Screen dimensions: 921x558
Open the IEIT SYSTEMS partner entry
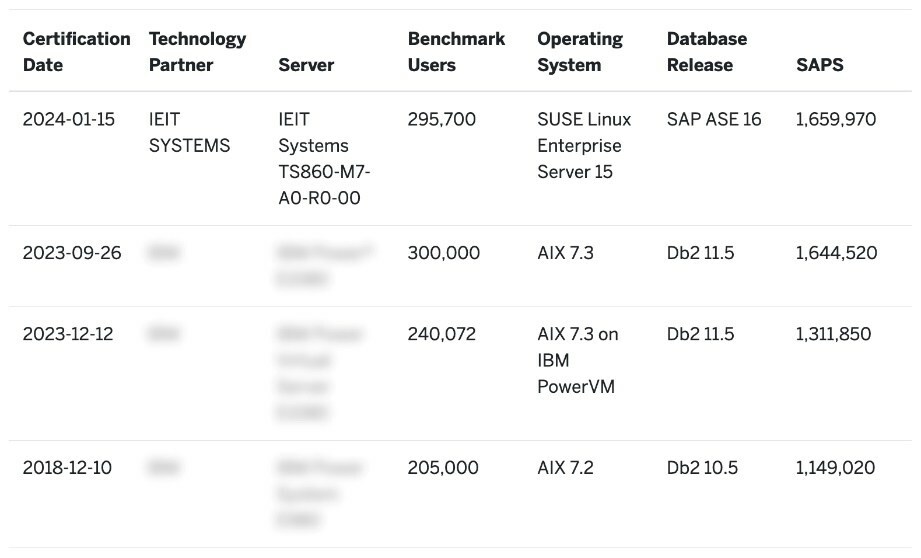(x=189, y=133)
